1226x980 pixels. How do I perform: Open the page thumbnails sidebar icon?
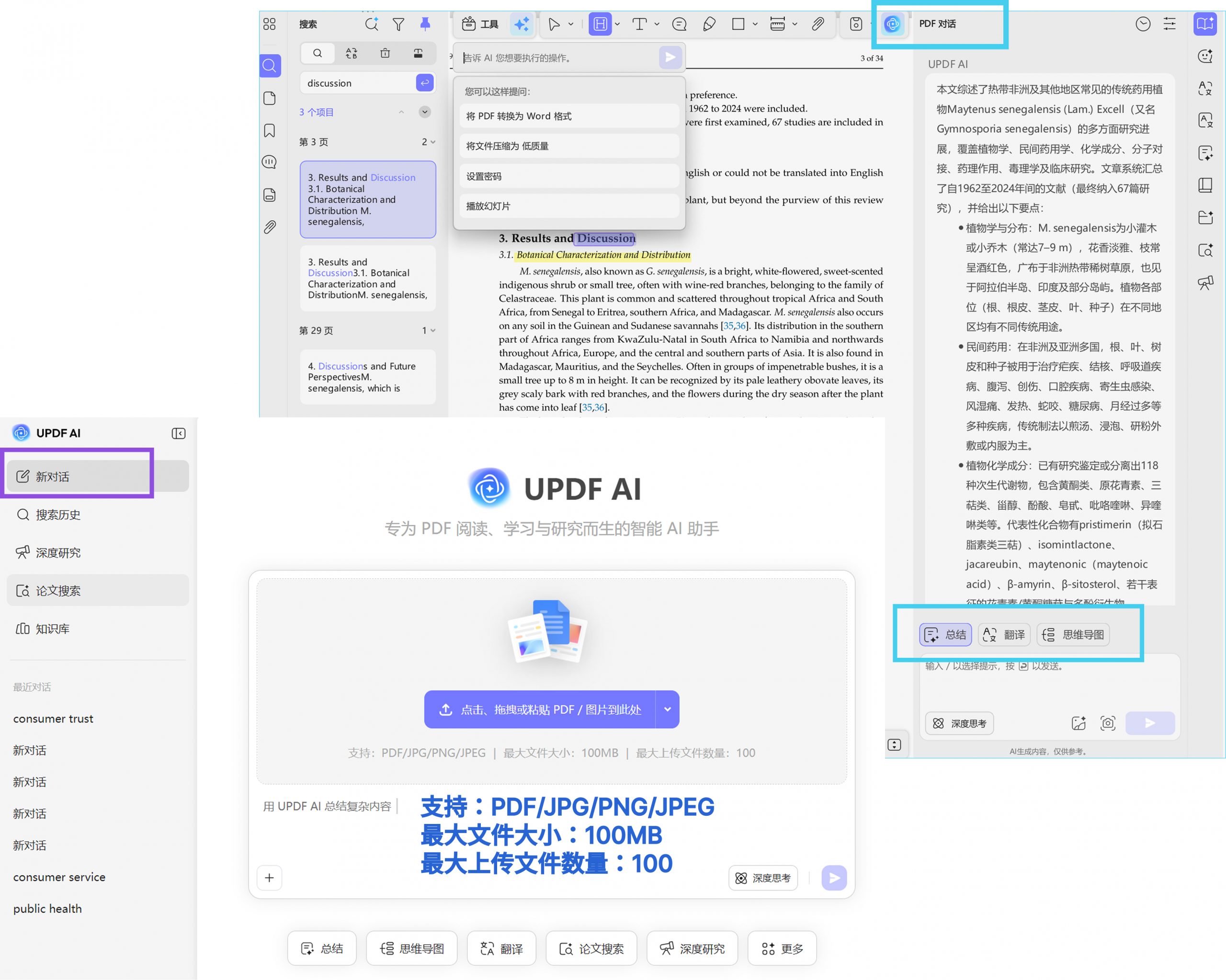[x=270, y=98]
